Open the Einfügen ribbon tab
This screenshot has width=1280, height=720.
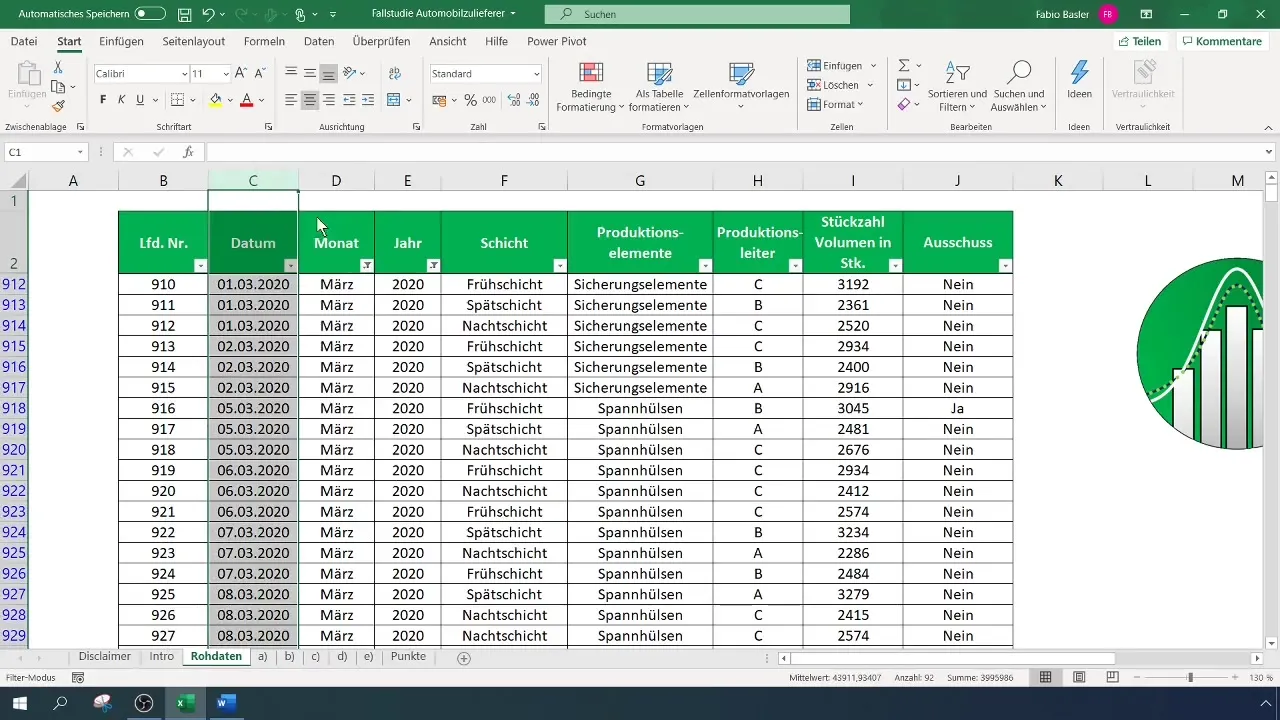tap(121, 41)
